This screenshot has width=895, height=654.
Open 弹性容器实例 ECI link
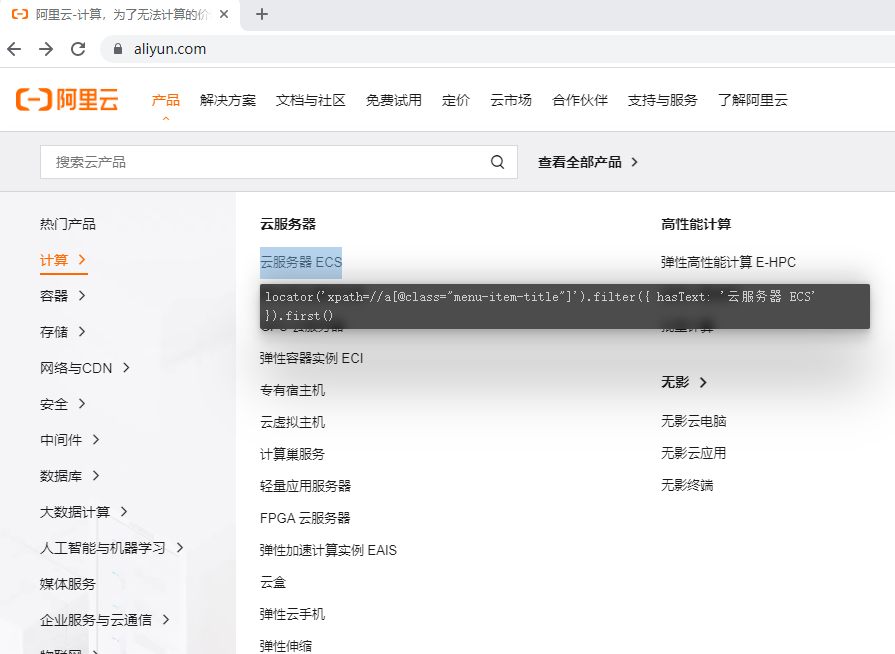(x=312, y=358)
